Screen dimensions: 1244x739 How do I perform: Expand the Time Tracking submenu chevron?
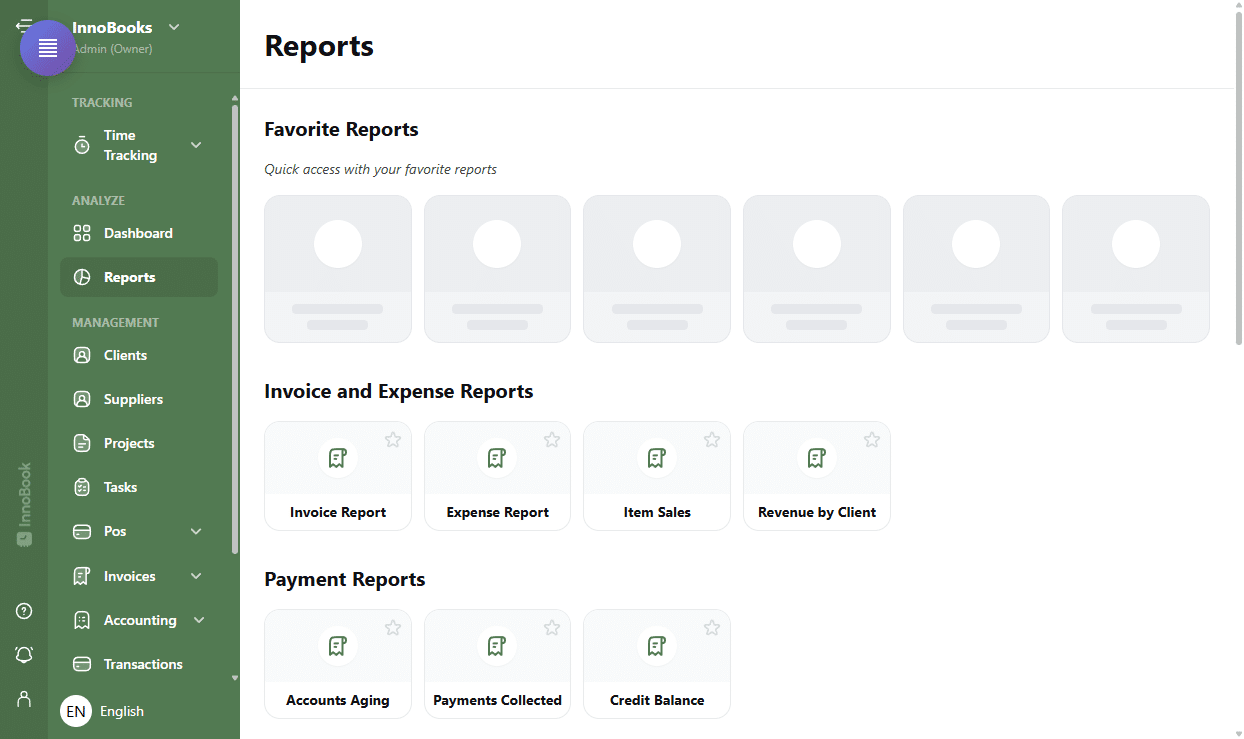pyautogui.click(x=196, y=145)
